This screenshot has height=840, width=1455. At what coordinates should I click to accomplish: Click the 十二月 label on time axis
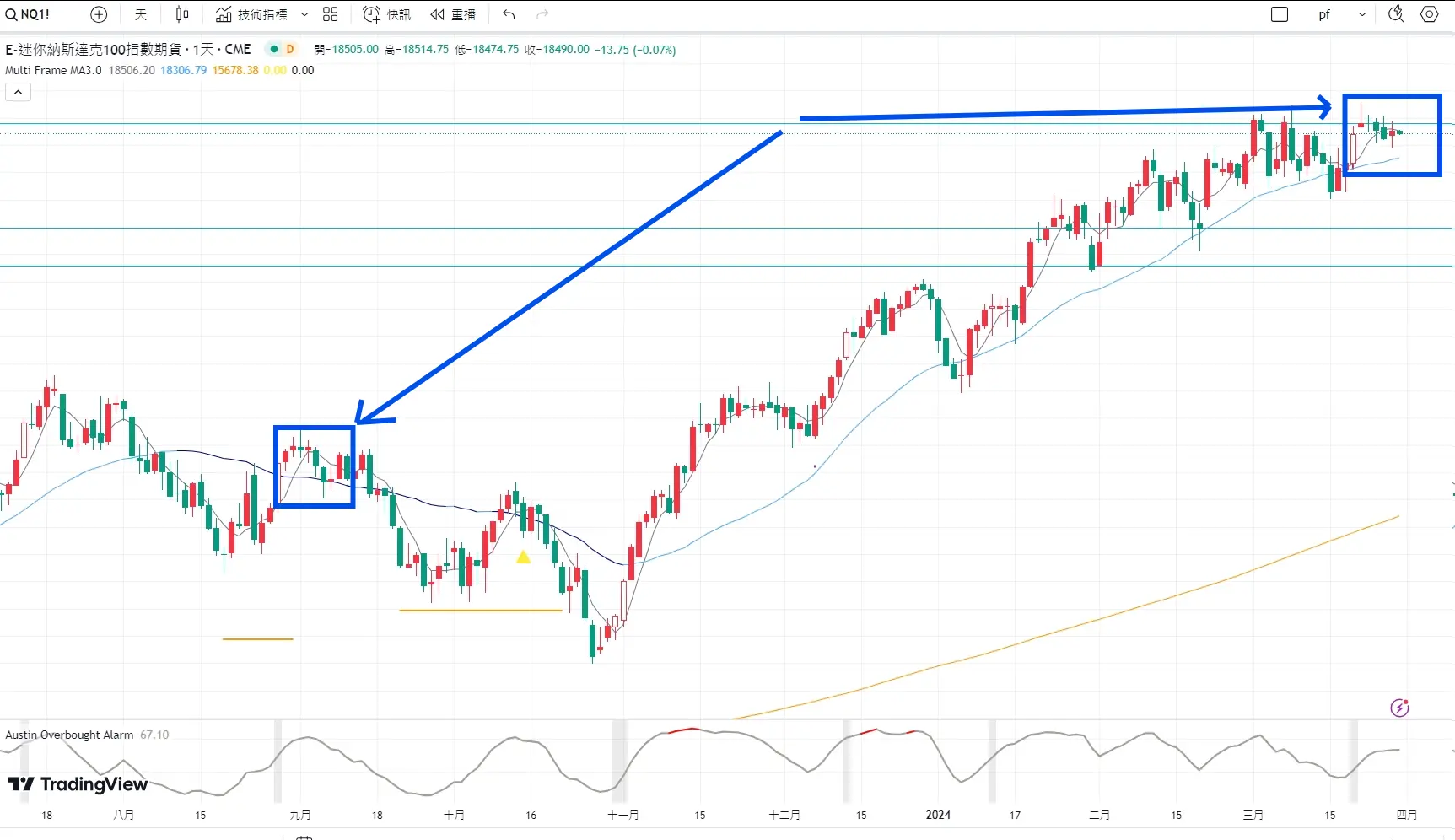pos(784,815)
